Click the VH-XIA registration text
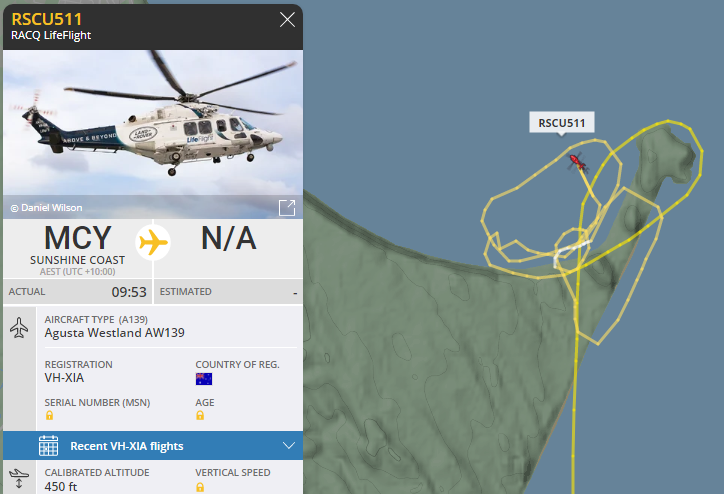 tap(64, 378)
